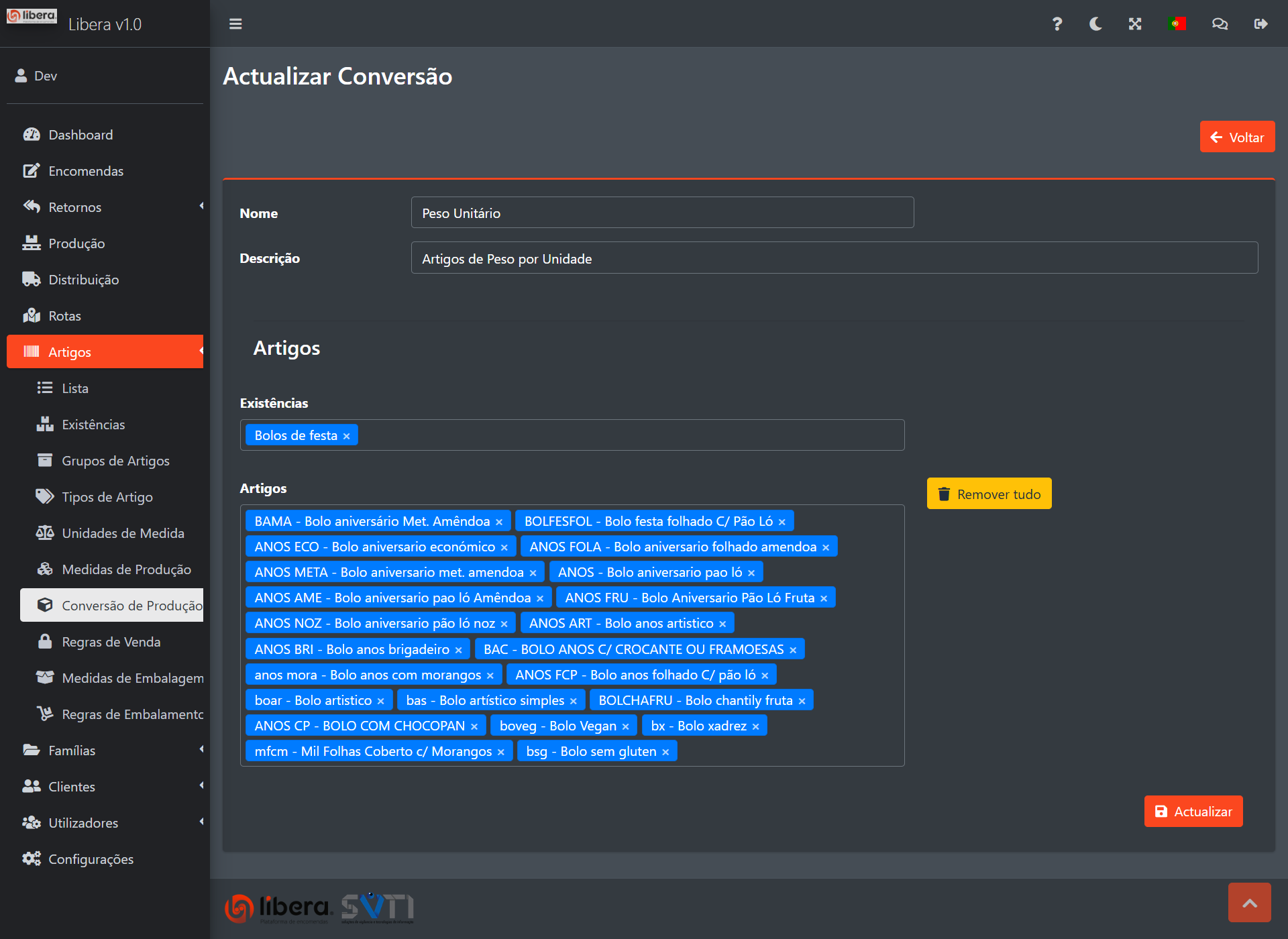Click the logout icon in header

point(1260,24)
